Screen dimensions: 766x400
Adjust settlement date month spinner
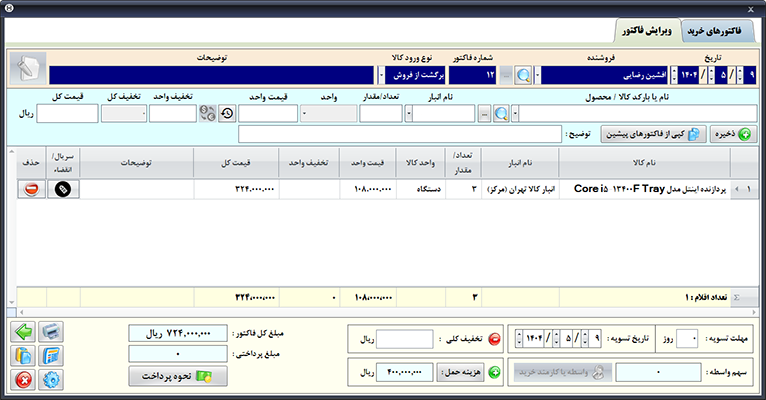(556, 338)
